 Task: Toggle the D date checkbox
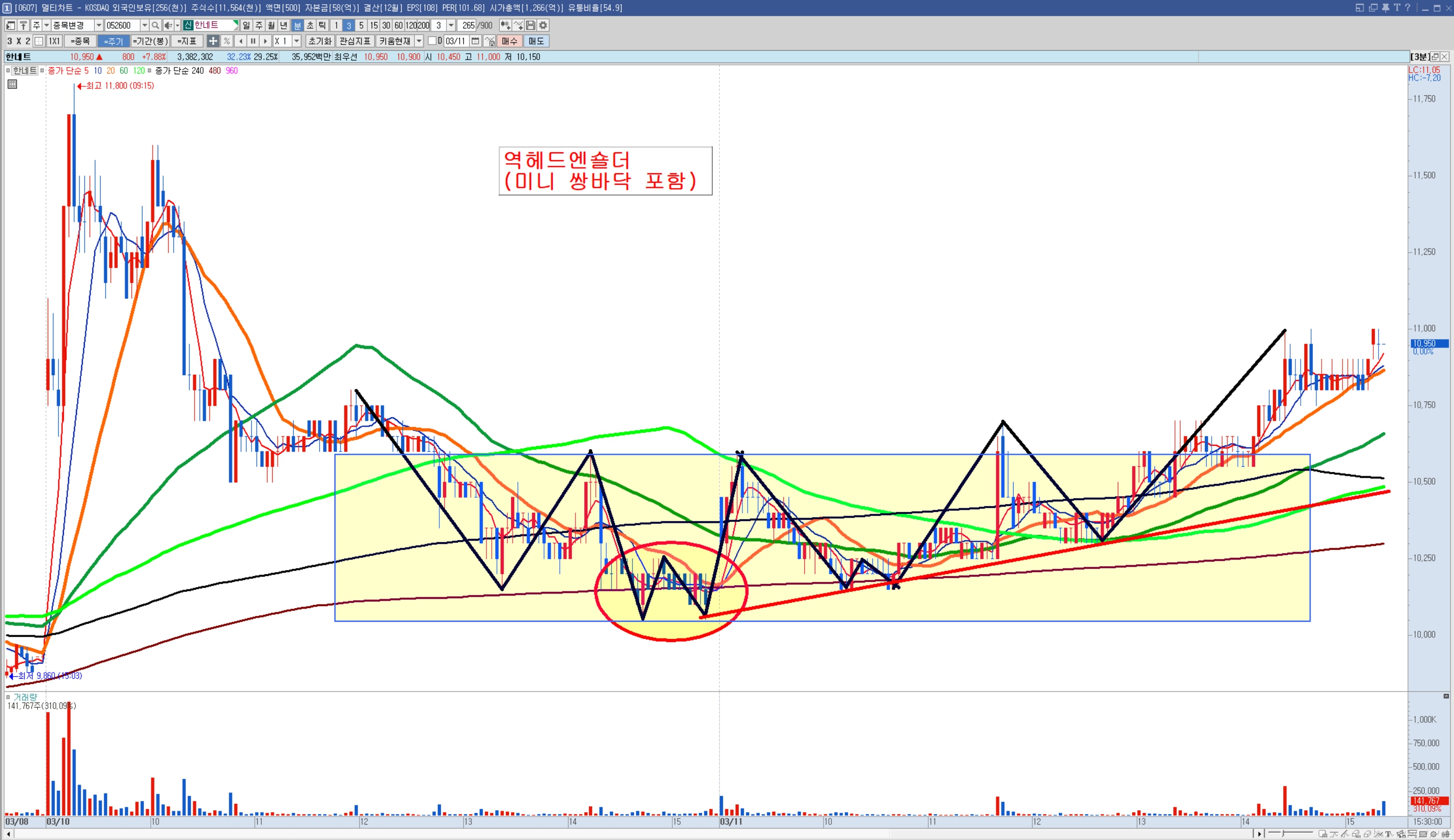(x=431, y=41)
